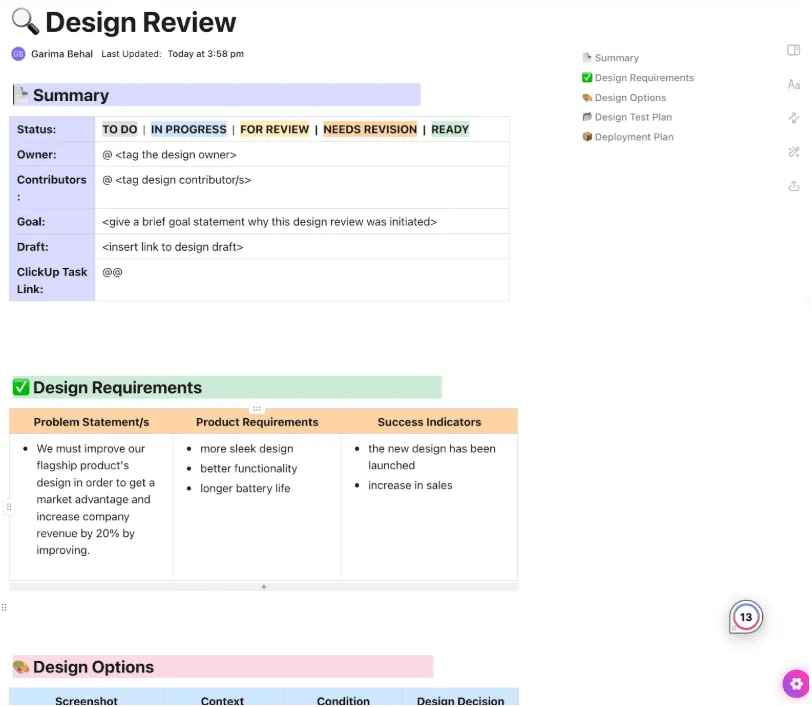Click the Owner tag placeholder cell

coord(302,154)
